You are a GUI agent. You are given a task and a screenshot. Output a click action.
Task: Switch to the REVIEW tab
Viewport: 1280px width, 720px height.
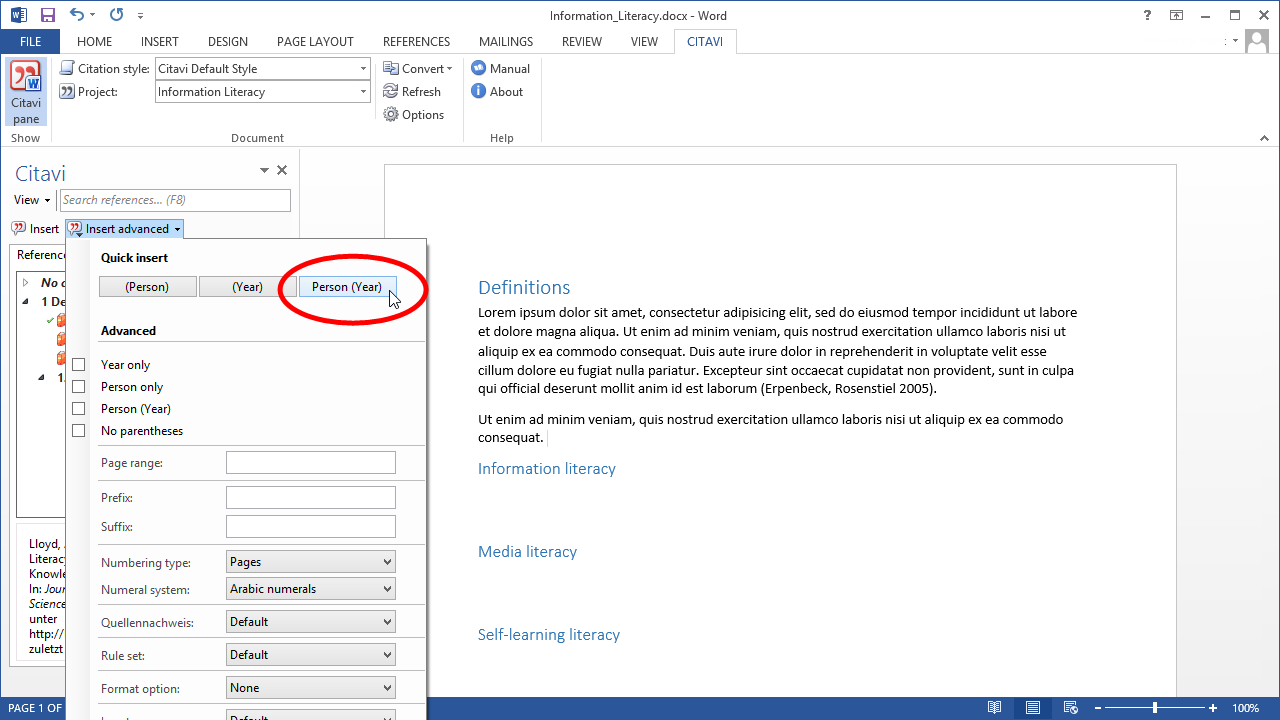pos(582,41)
